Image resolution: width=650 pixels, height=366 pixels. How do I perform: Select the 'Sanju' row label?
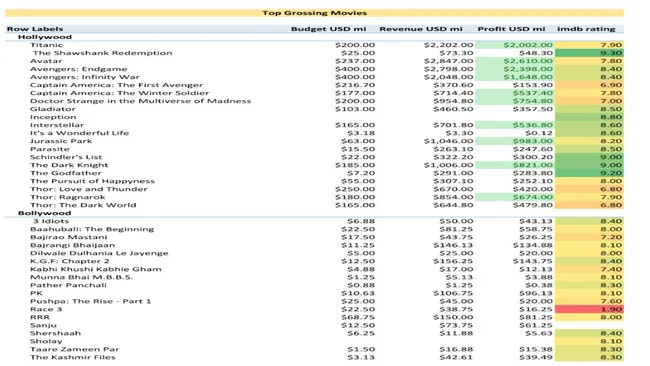[44, 325]
